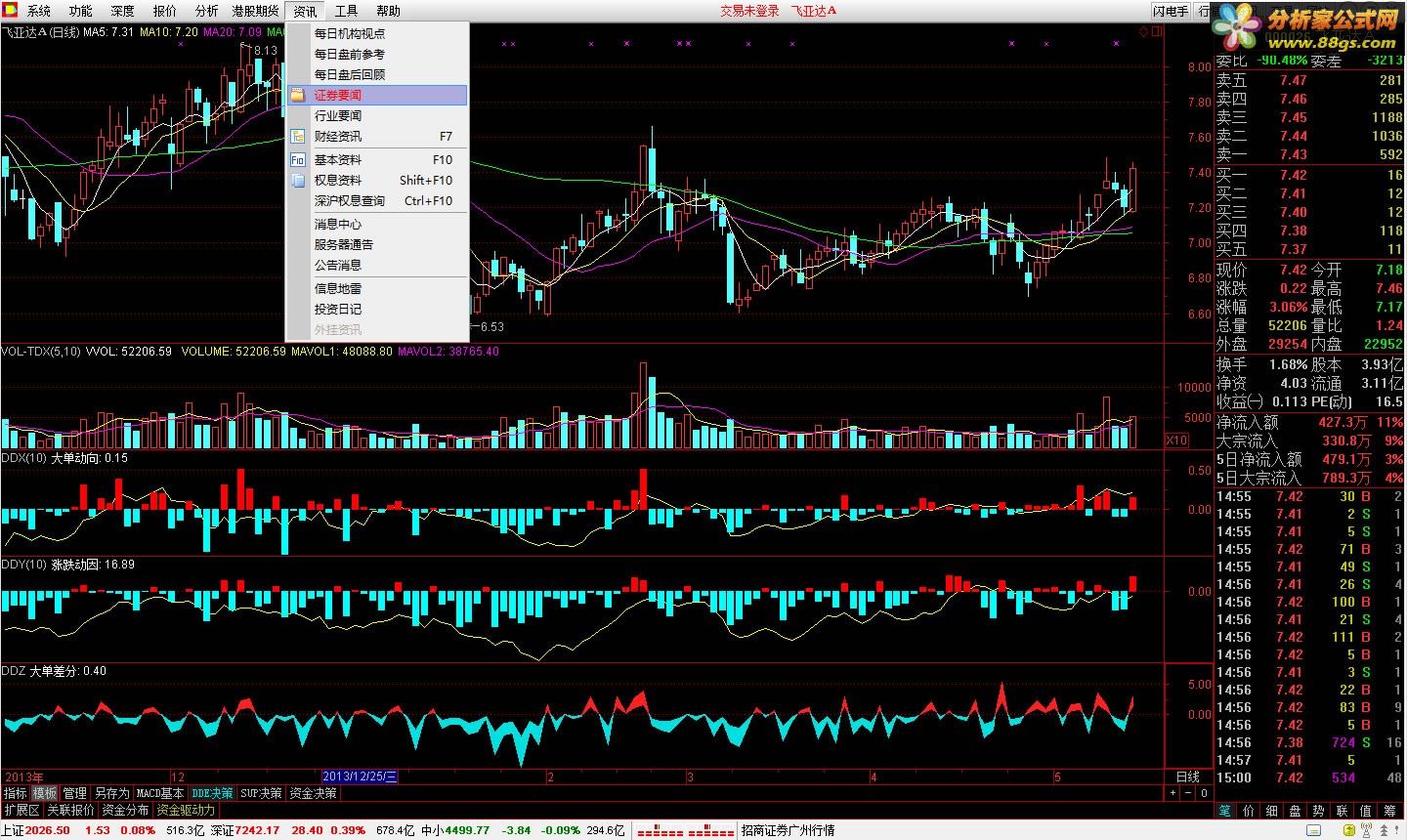The width and height of the screenshot is (1407, 840).
Task: Open the 系统 menu
Action: point(39,11)
